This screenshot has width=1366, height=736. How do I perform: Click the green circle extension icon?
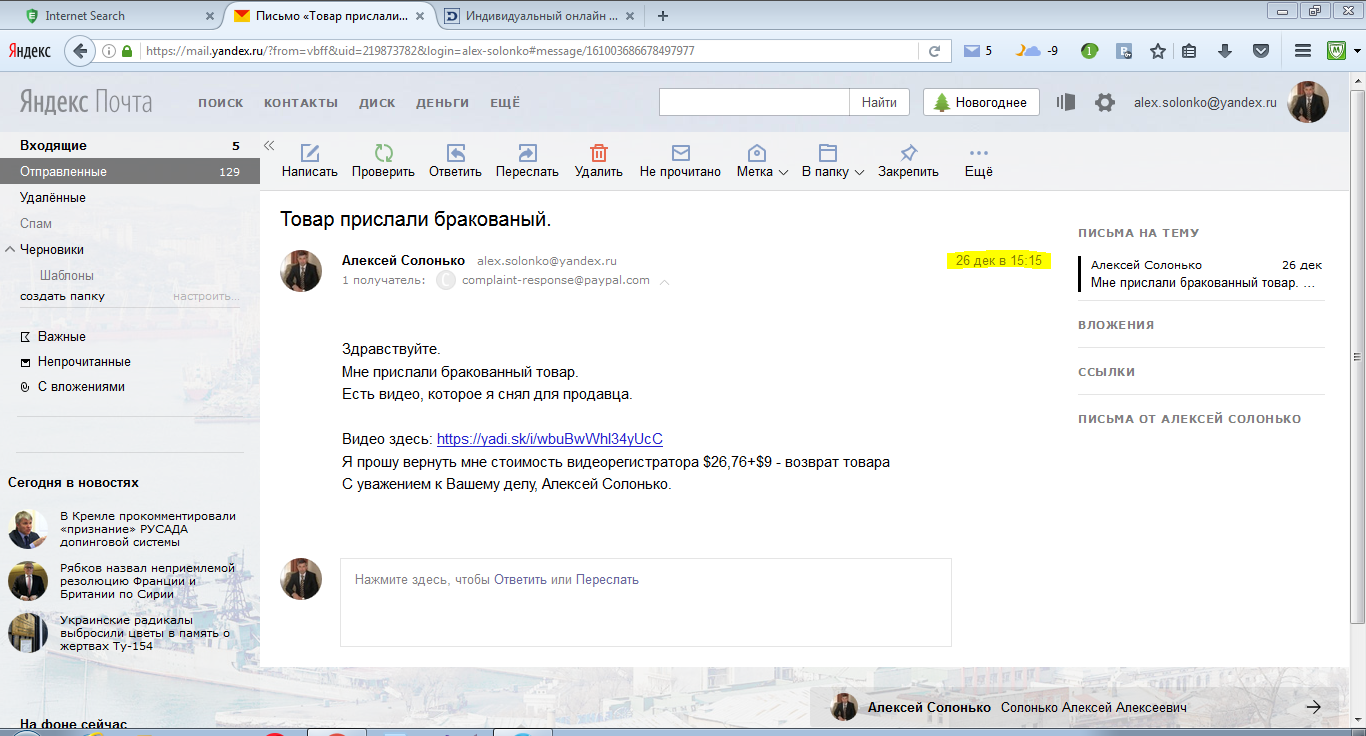coord(1089,51)
